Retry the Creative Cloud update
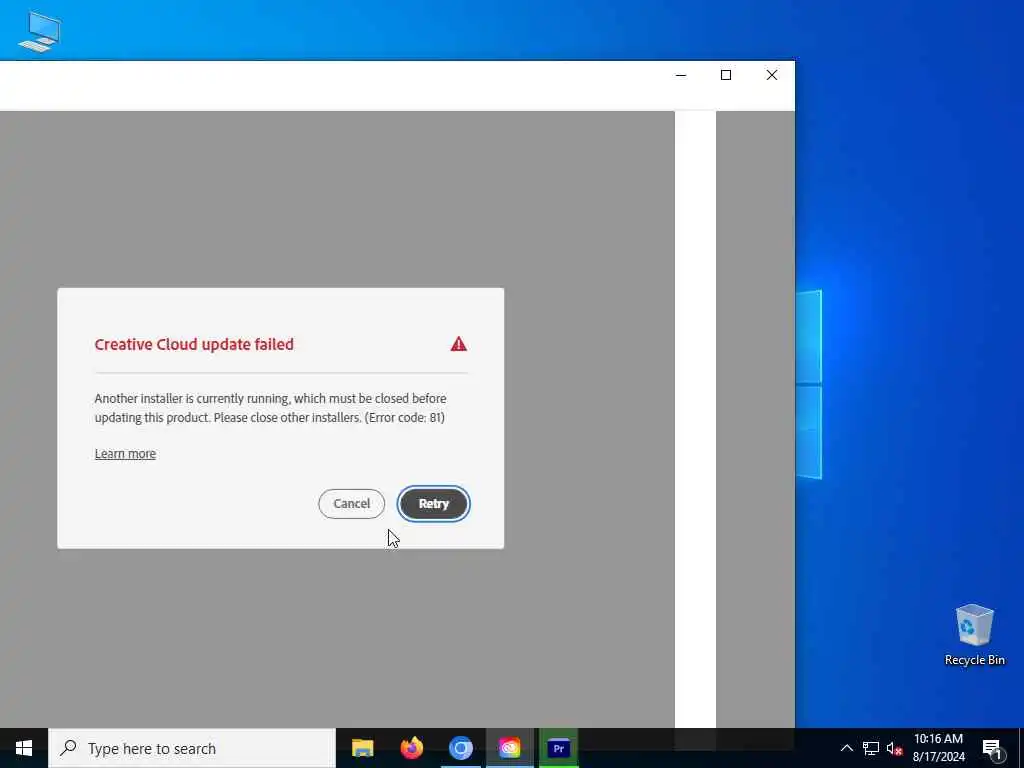This screenshot has height=768, width=1024. [x=434, y=504]
